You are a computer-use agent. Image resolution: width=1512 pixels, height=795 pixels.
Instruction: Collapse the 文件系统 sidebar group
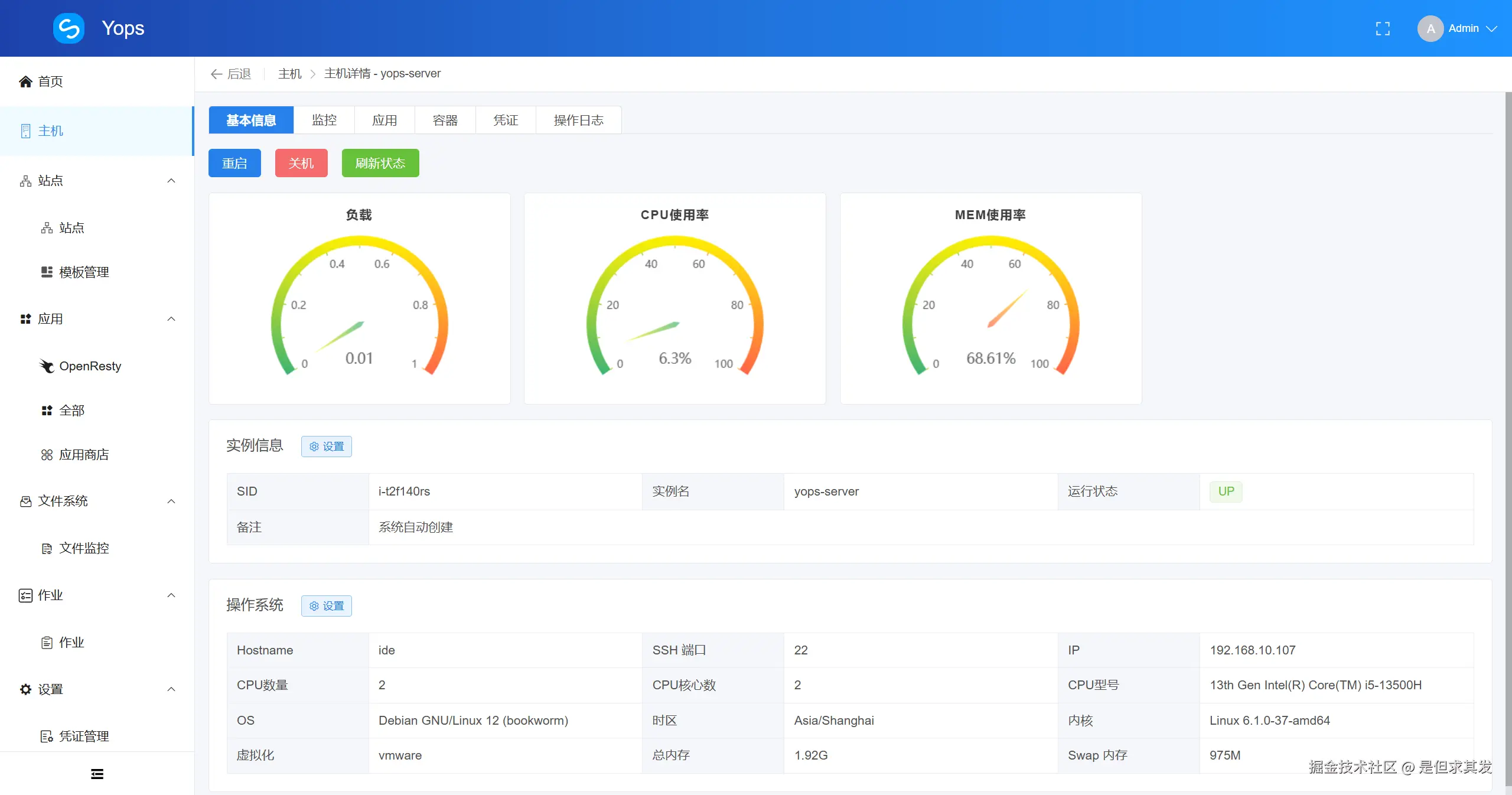pyautogui.click(x=171, y=501)
